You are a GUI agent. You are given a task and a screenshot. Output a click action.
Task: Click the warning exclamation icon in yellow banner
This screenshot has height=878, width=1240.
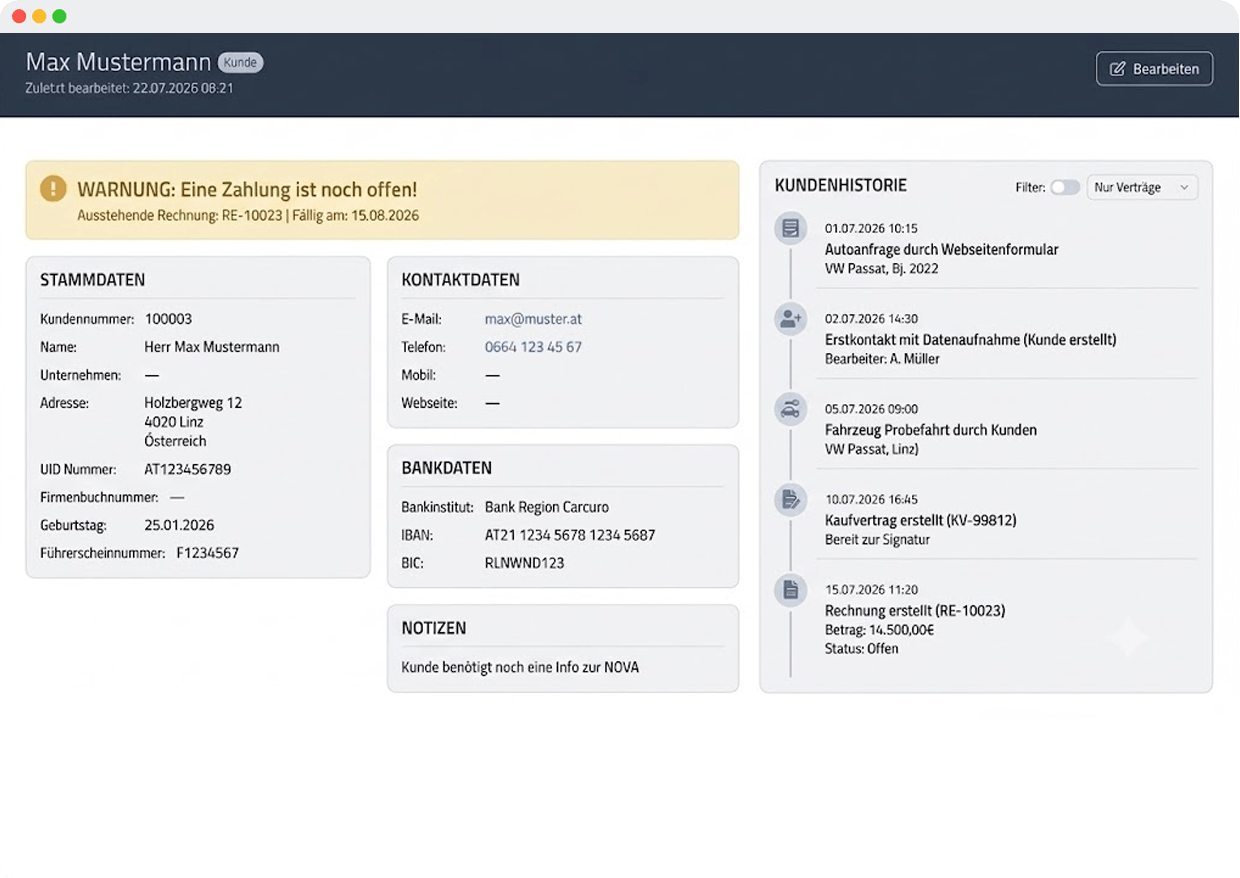pyautogui.click(x=53, y=188)
